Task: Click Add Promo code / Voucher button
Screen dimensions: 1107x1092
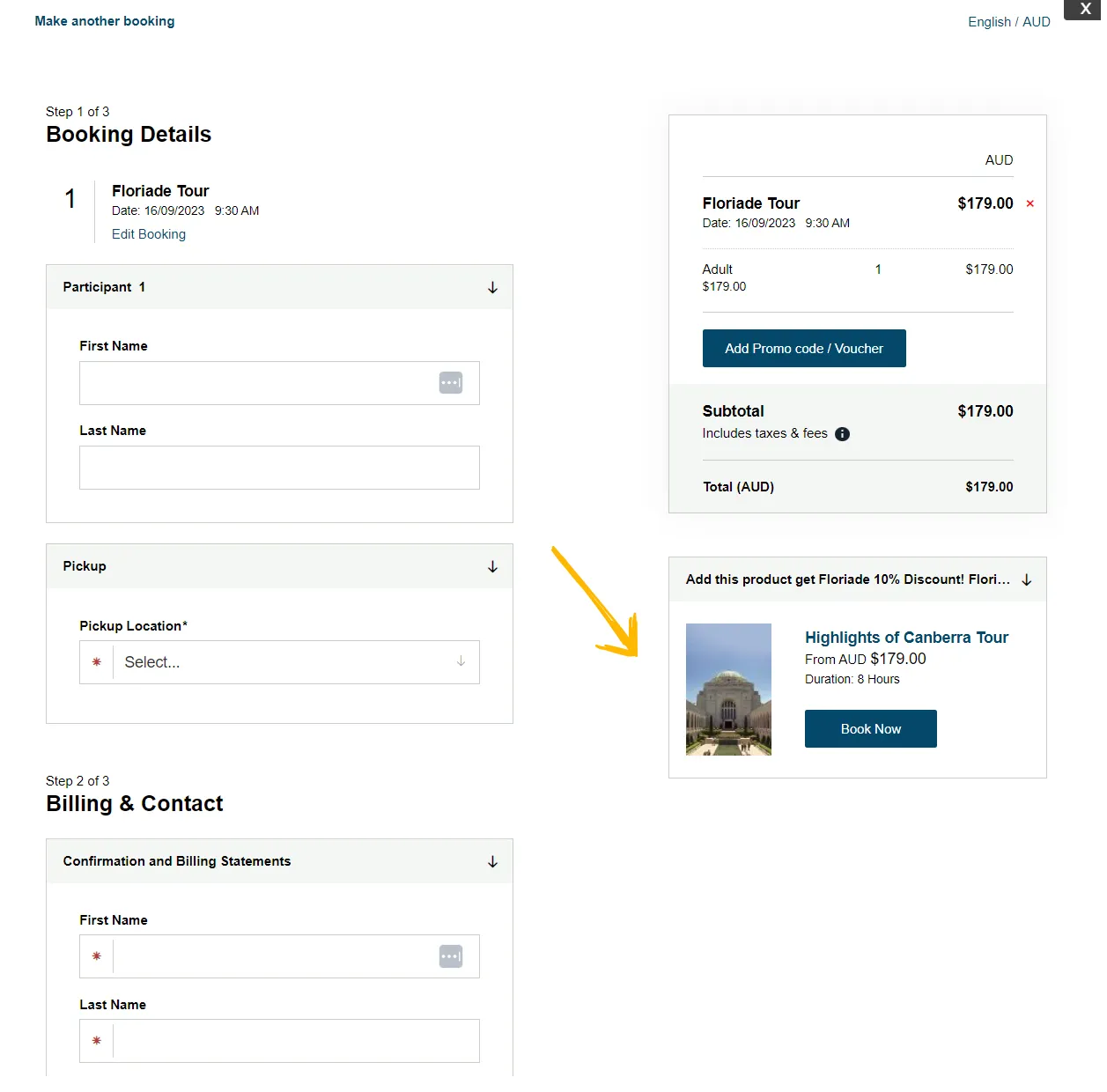Action: pos(804,349)
